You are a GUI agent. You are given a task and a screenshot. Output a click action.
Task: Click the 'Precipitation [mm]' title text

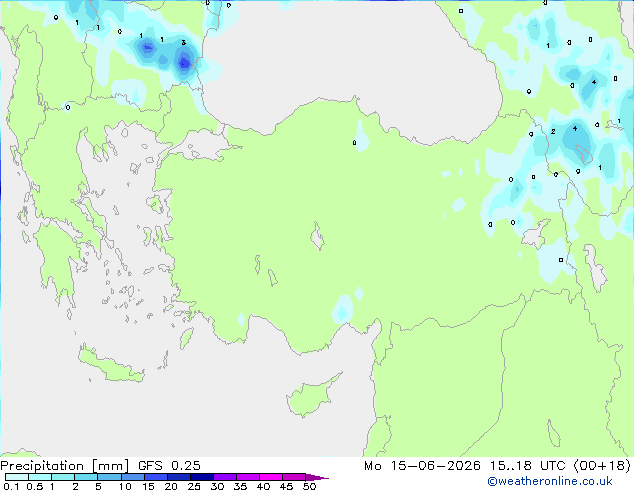[65, 466]
